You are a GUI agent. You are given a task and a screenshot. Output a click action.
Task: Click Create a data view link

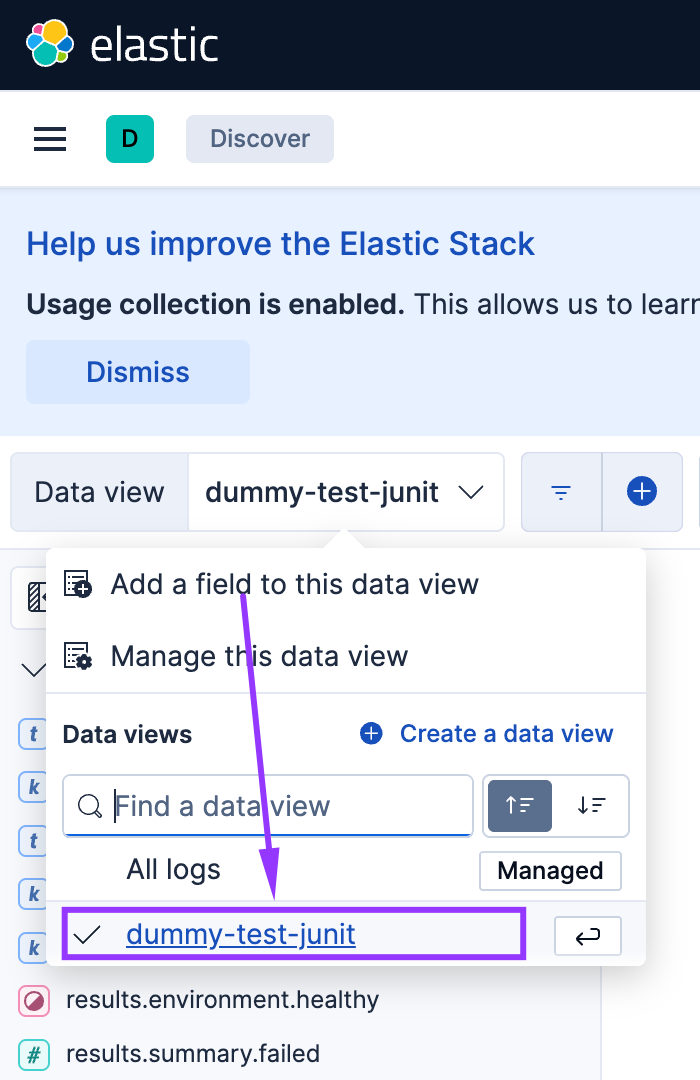[486, 734]
